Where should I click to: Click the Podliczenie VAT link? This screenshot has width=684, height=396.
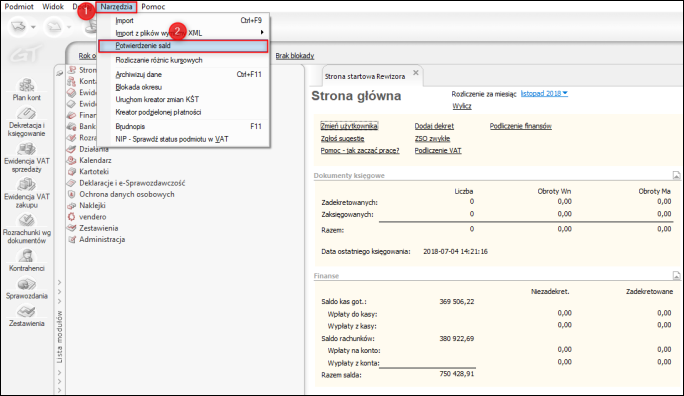[x=438, y=150]
